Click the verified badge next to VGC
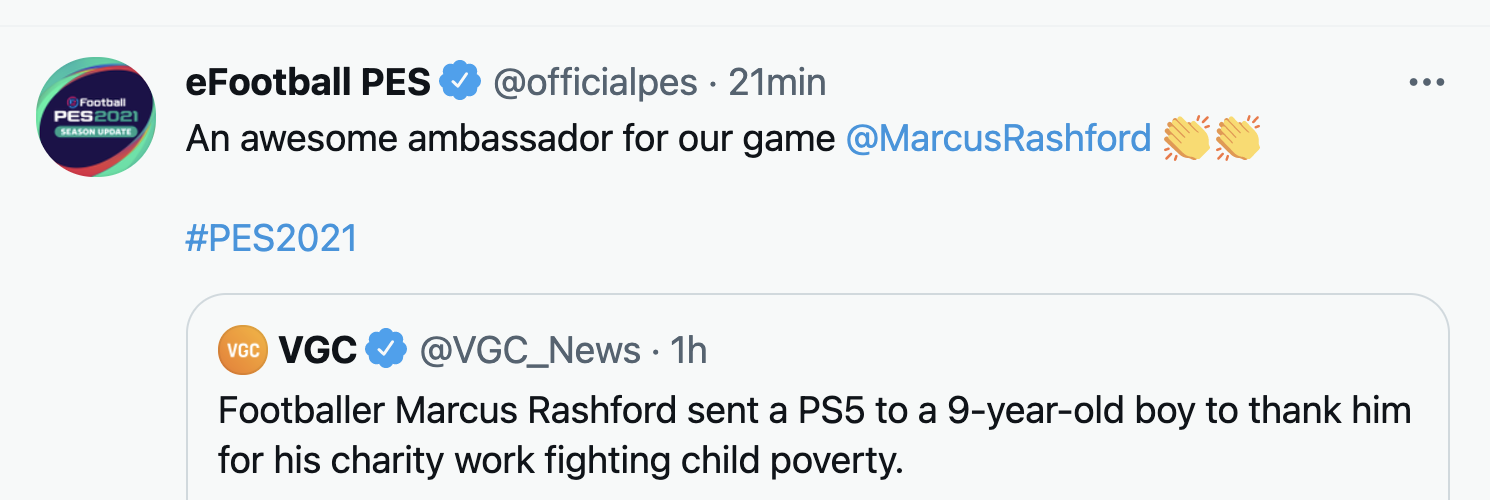 click(386, 350)
